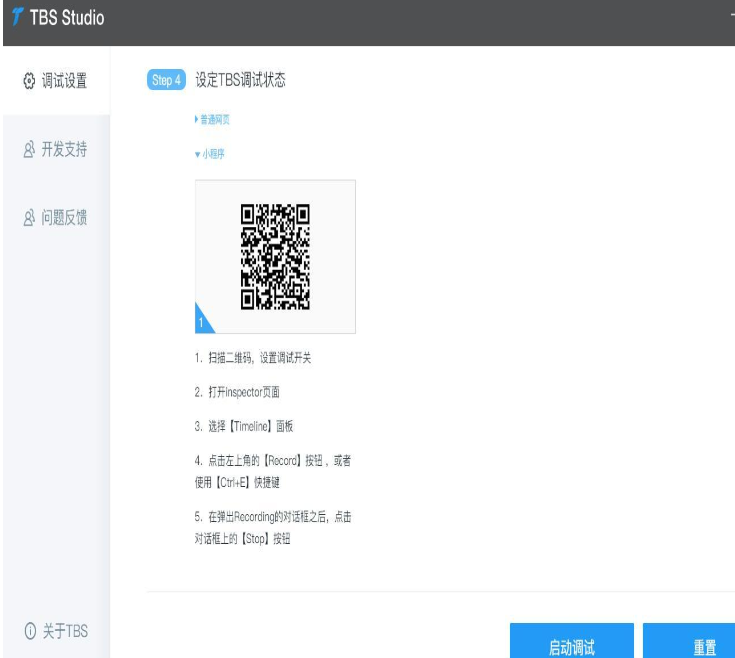Click the instruction mentioning the 【Stop】 button
Viewport: 735px width, 658px height.
click(273, 528)
